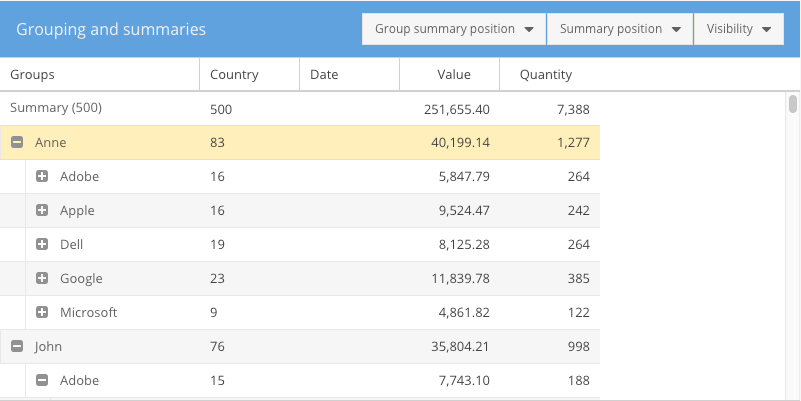Click value cell 4,861.82
801x401 pixels.
[x=464, y=312]
